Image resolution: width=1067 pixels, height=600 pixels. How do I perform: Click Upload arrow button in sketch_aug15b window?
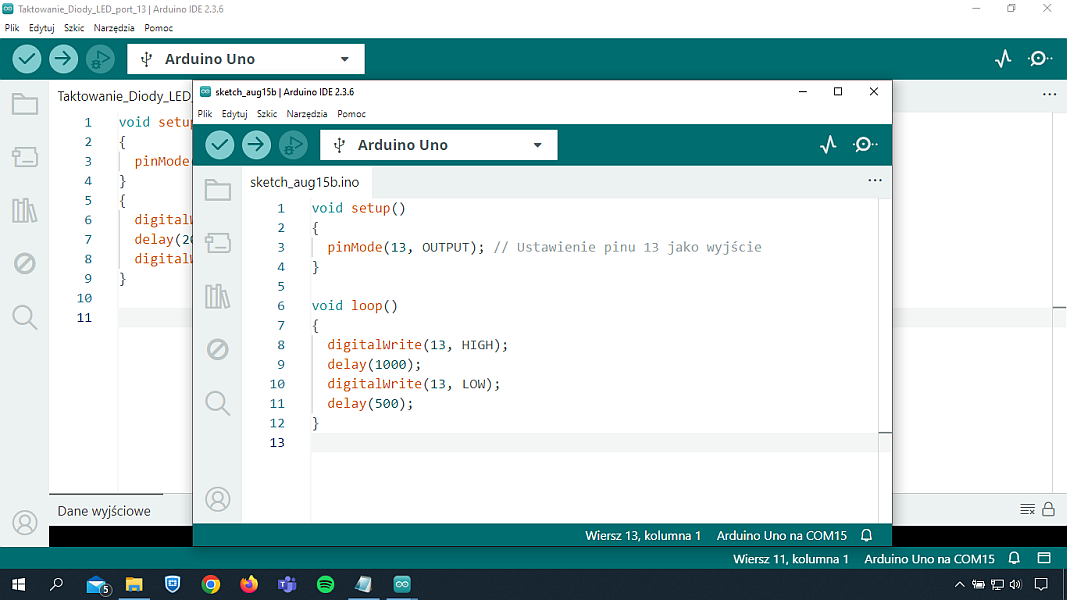(x=257, y=145)
